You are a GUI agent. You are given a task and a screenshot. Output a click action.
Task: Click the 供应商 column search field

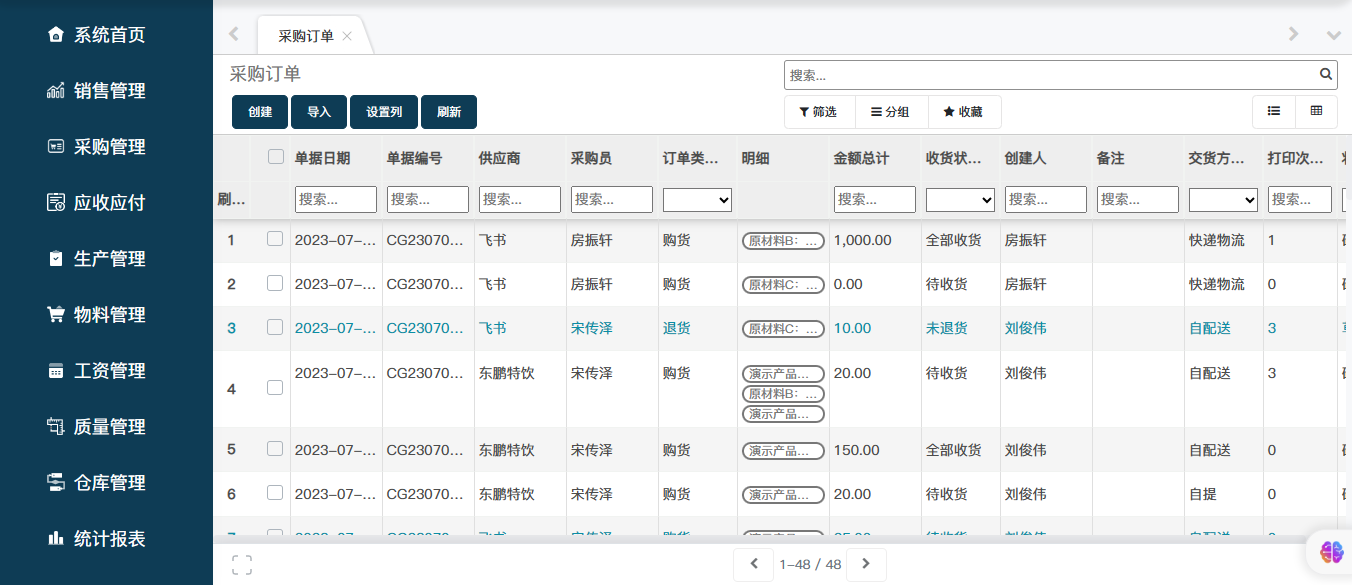pos(519,200)
